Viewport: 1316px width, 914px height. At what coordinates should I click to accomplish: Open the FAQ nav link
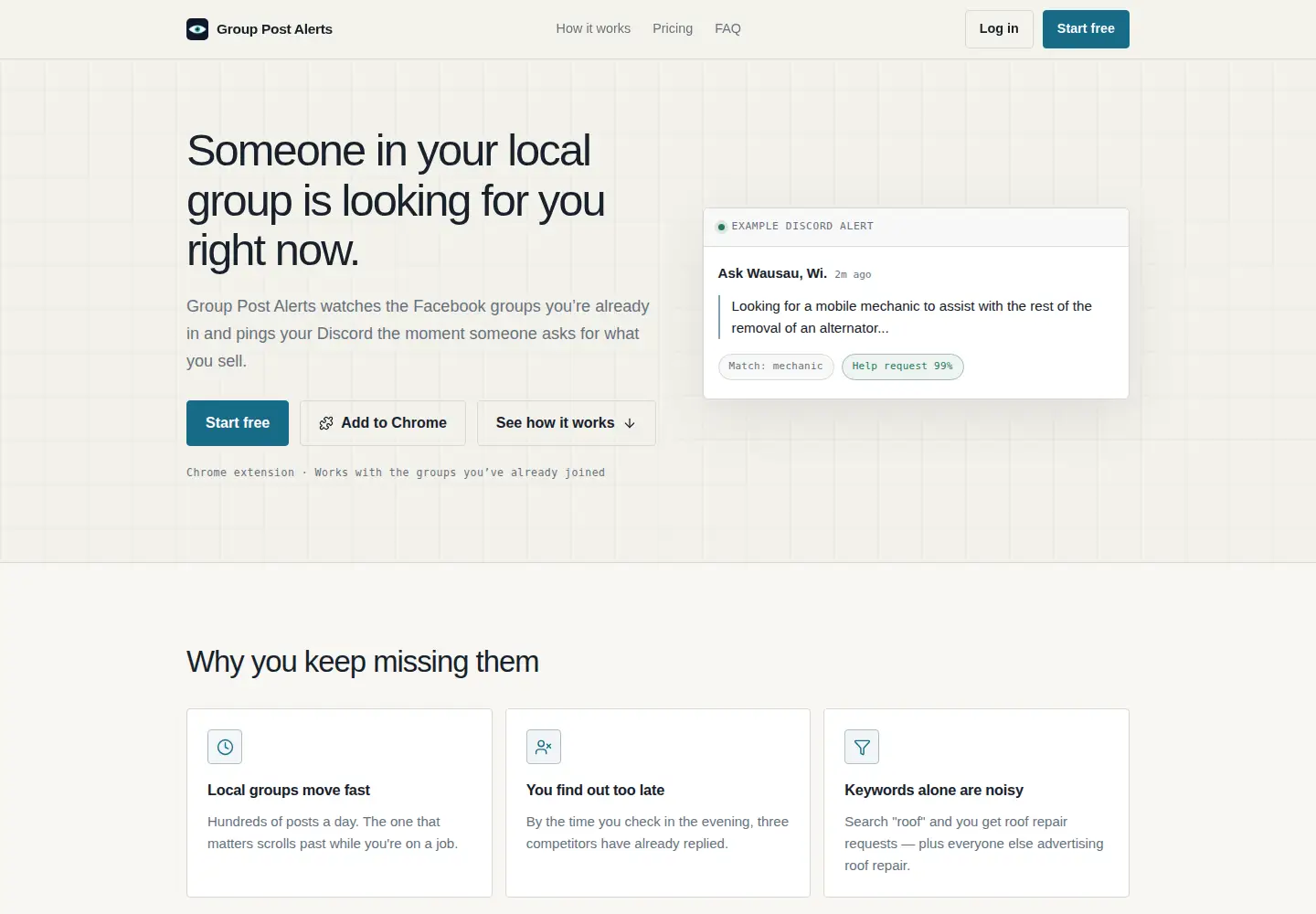(x=727, y=28)
